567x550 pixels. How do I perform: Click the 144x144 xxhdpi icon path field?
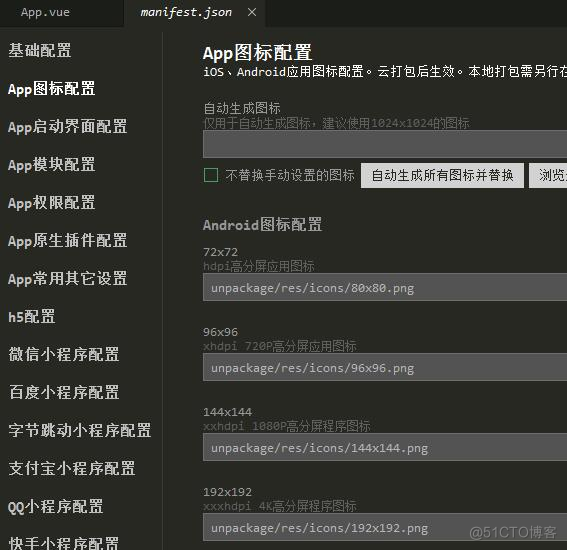click(x=385, y=447)
